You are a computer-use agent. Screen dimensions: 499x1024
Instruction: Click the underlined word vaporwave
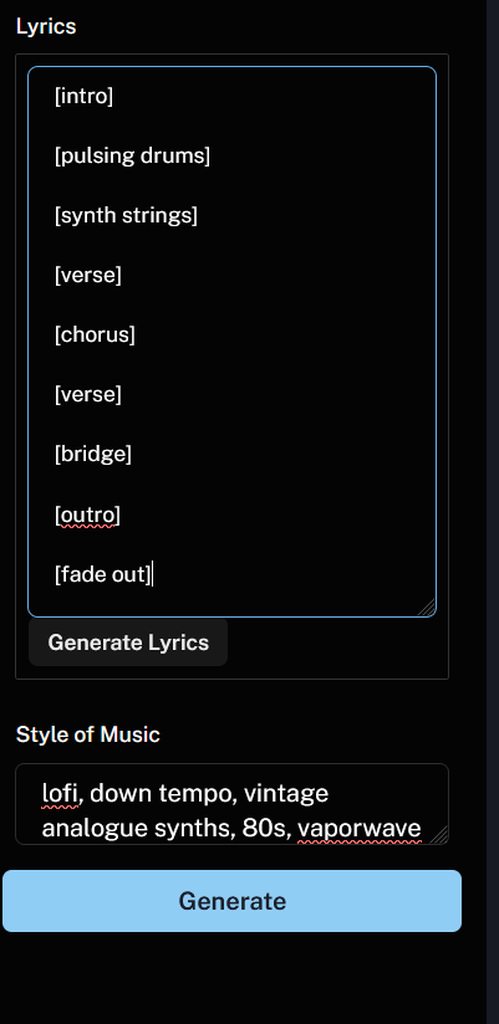coord(359,828)
